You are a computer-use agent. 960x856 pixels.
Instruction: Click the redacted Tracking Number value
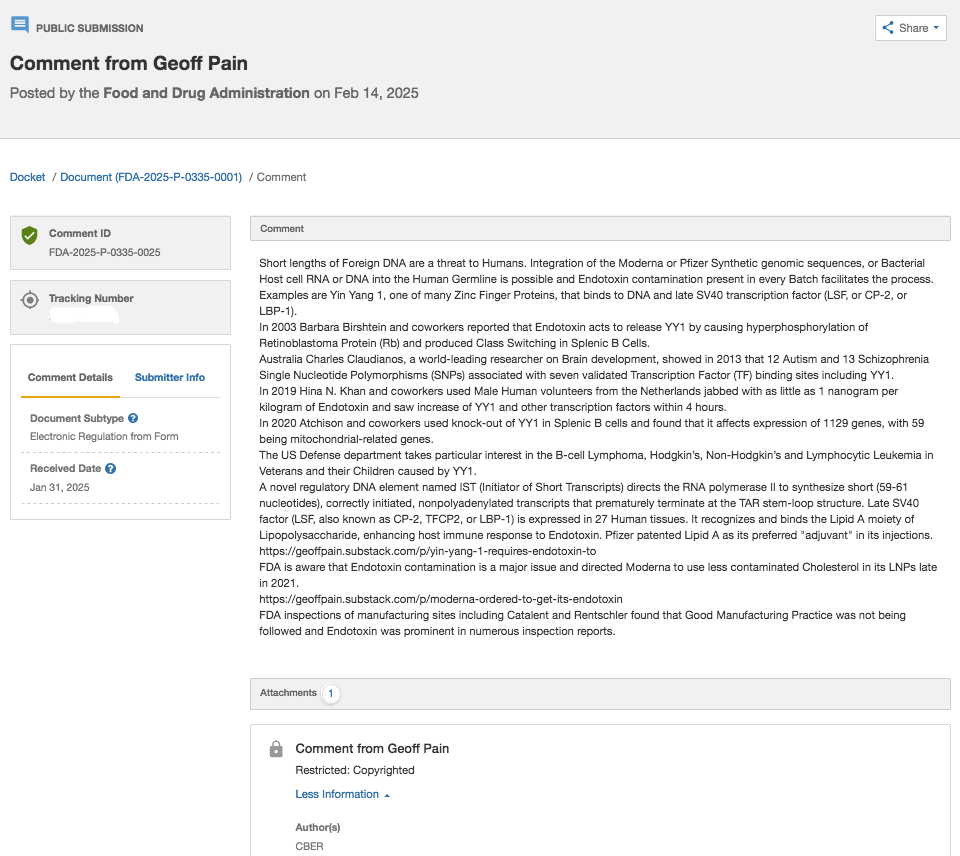point(84,316)
